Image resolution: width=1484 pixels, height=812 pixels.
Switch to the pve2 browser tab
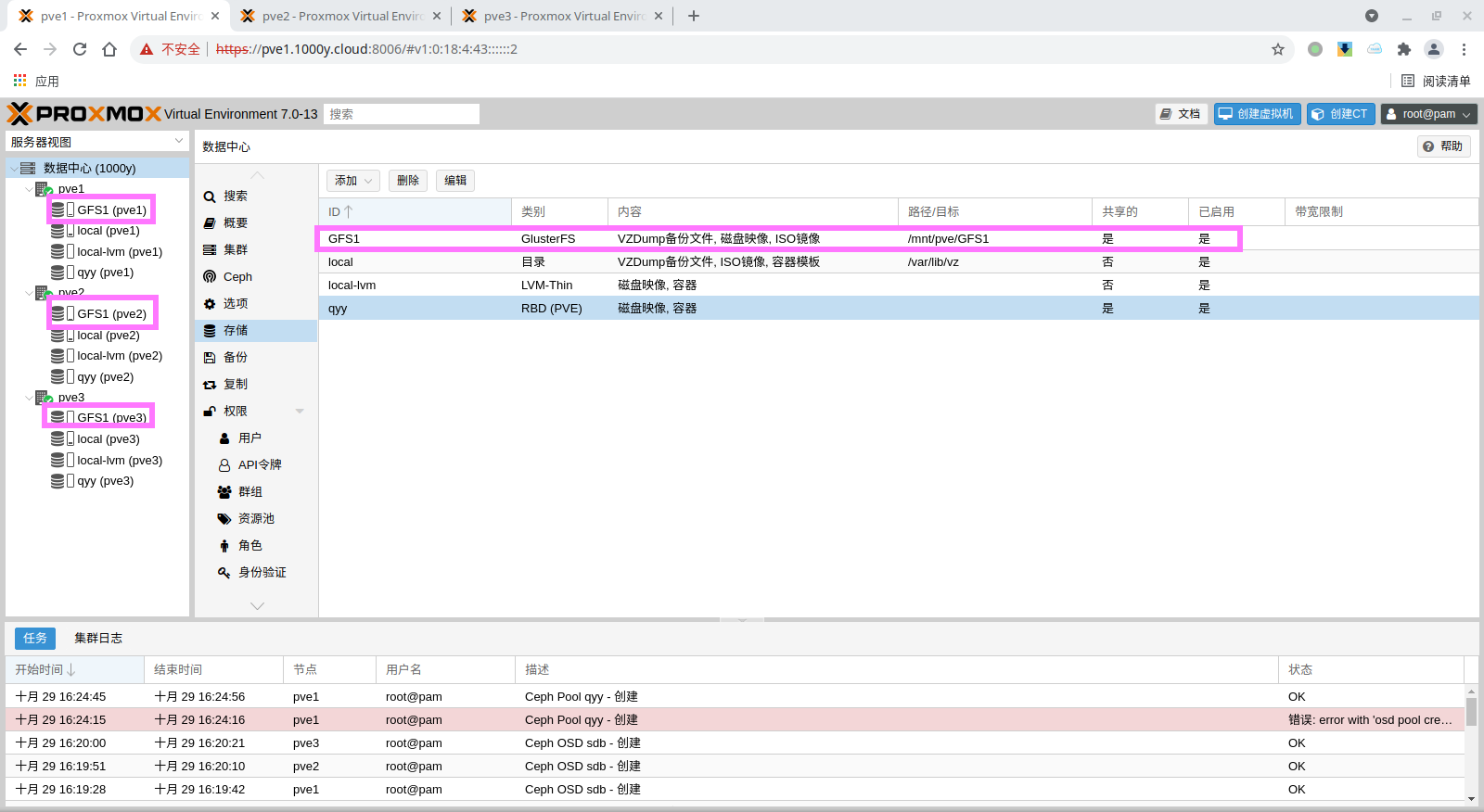[339, 16]
